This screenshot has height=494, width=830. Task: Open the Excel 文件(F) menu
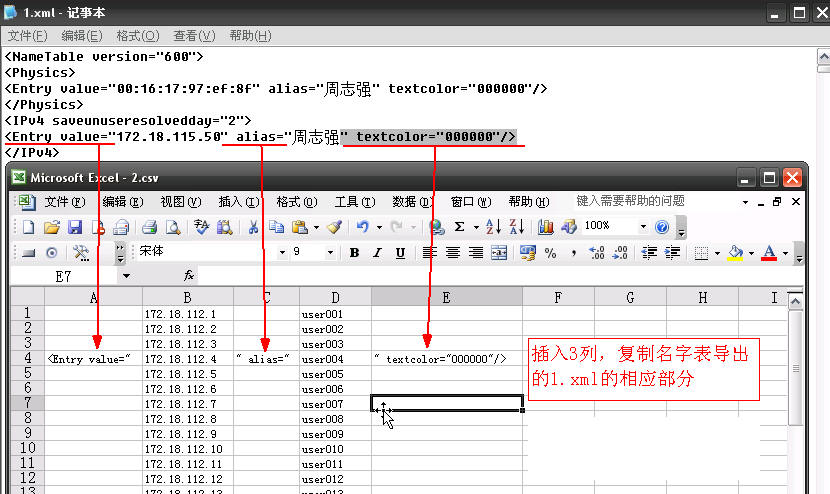click(65, 202)
